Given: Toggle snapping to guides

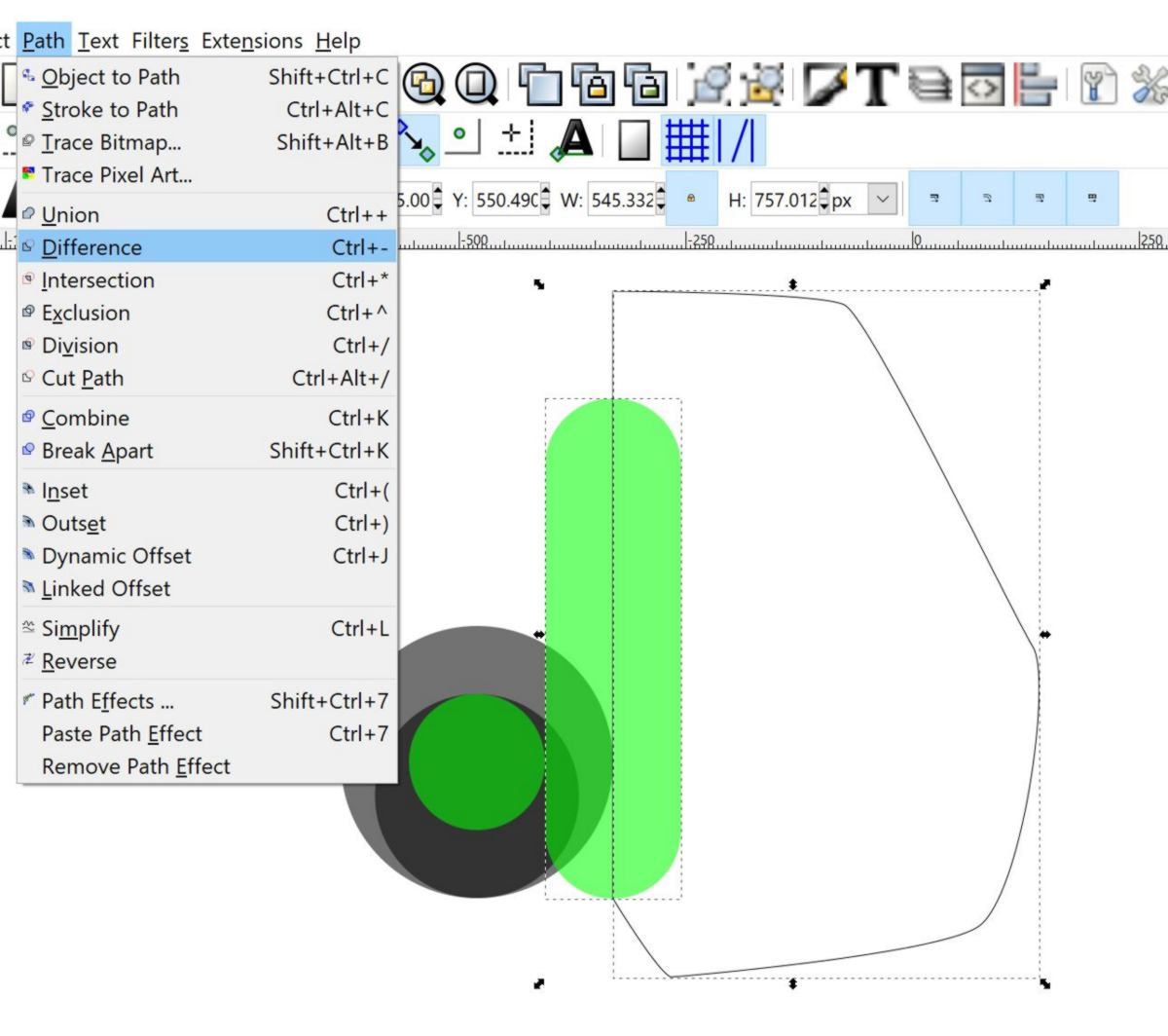Looking at the screenshot, I should point(740,139).
